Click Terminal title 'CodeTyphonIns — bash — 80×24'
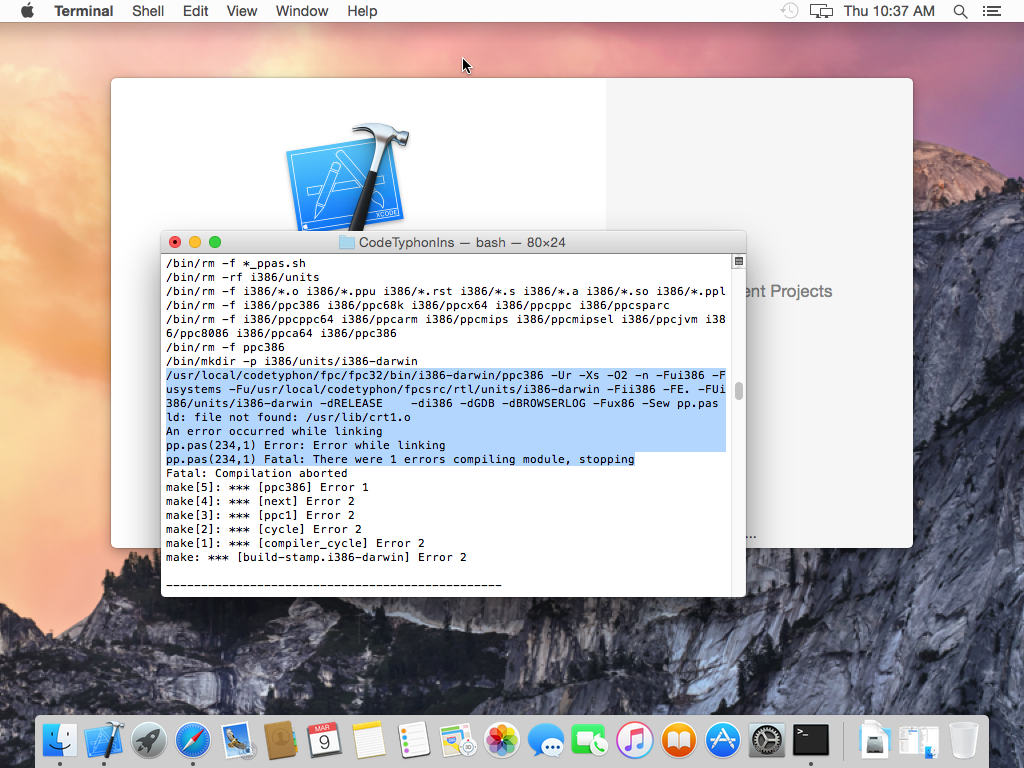This screenshot has width=1024, height=768. (462, 242)
